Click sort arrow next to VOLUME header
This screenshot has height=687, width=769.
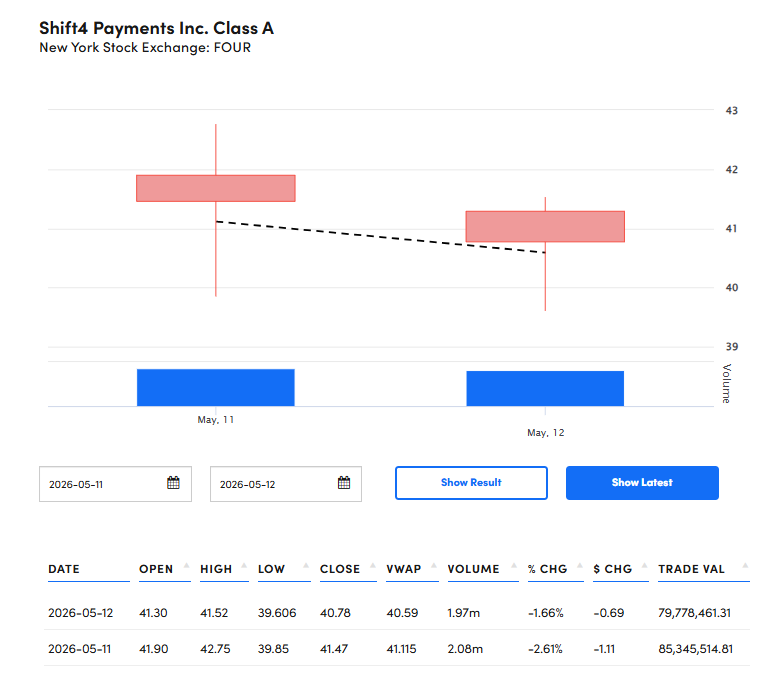click(x=514, y=565)
